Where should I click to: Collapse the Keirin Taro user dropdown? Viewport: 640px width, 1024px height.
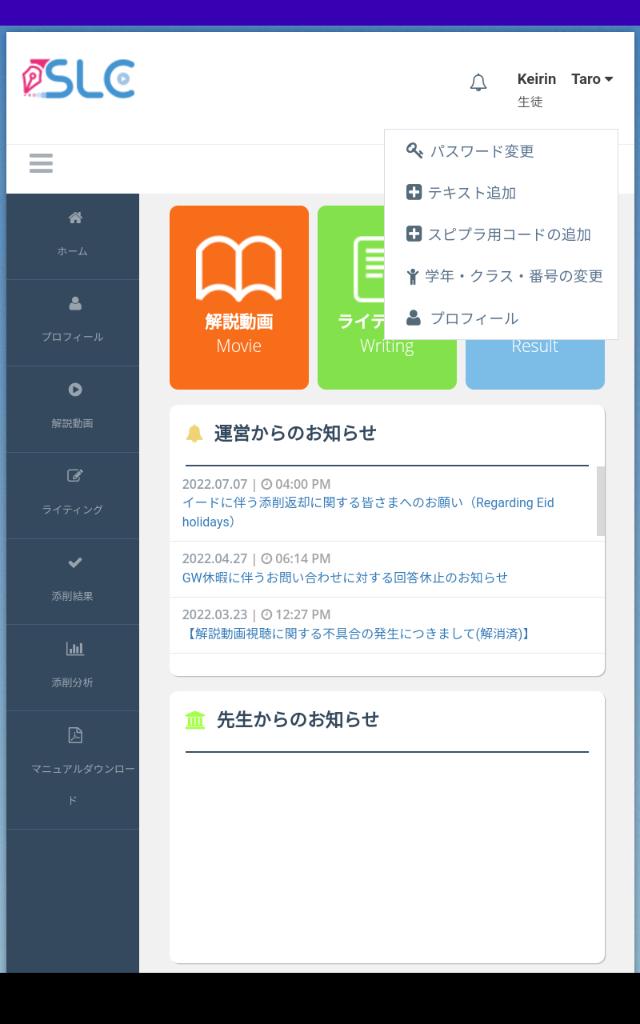565,79
